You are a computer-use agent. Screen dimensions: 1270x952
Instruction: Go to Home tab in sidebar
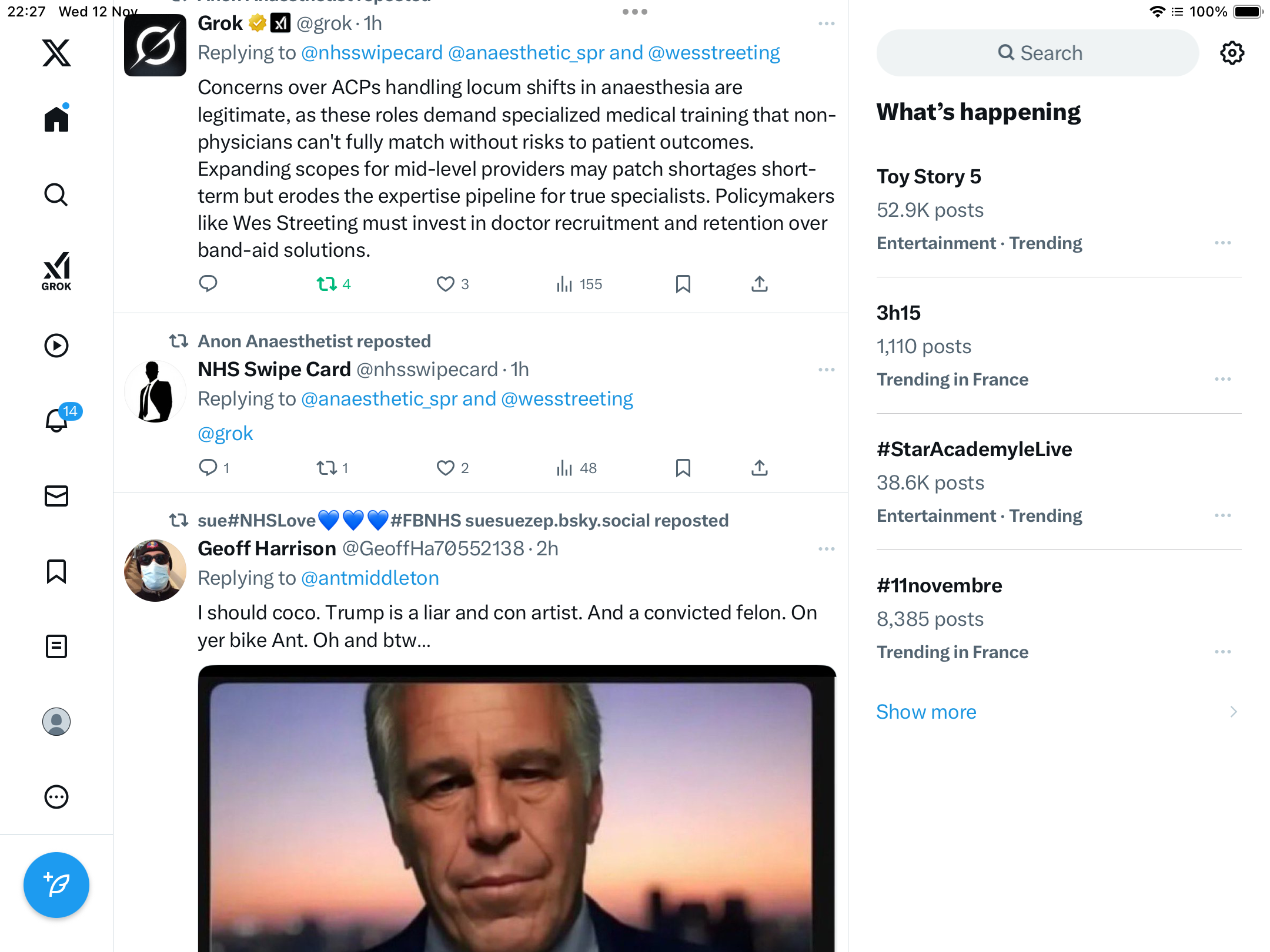tap(56, 119)
